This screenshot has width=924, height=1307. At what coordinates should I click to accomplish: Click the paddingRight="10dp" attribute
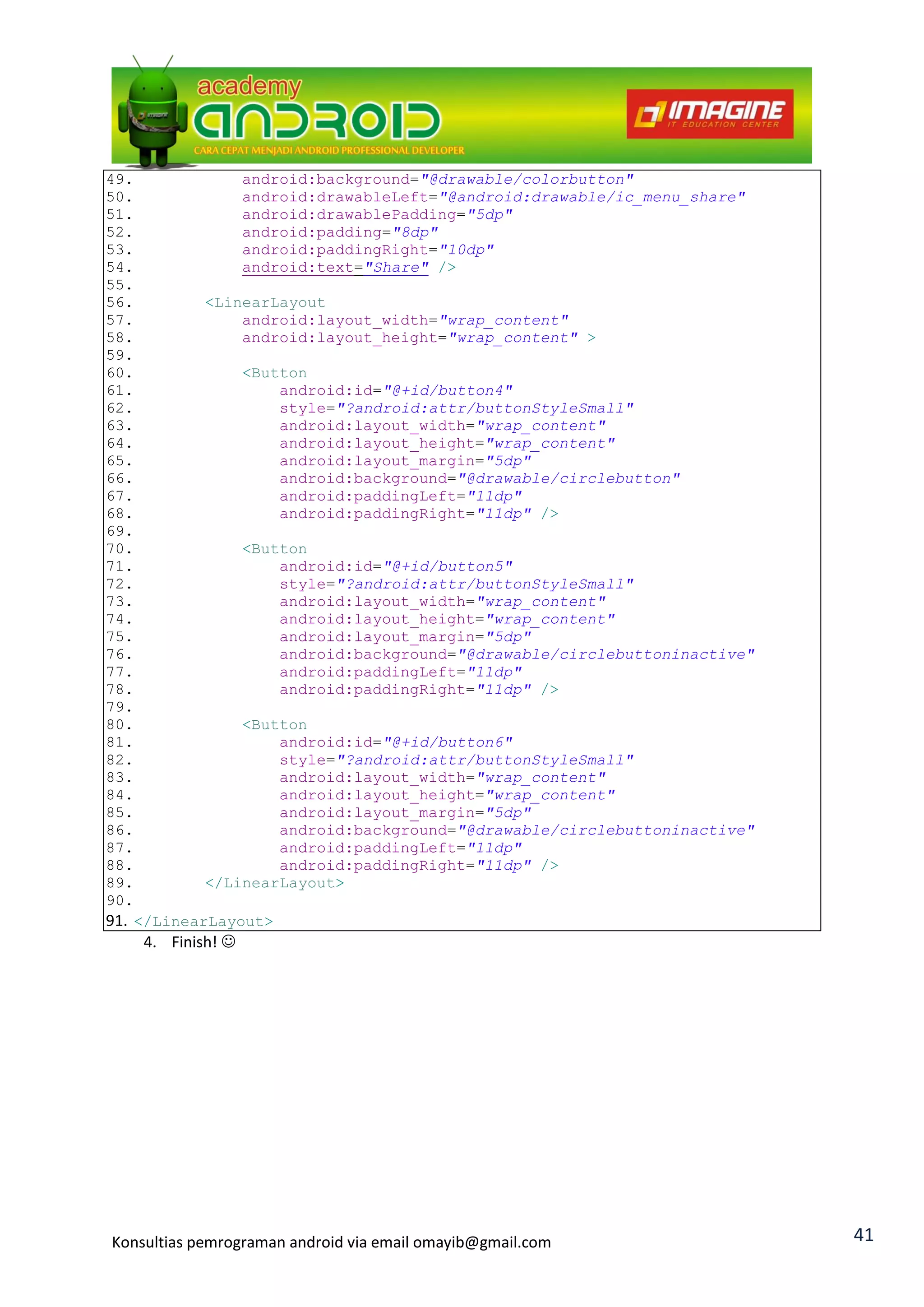368,250
